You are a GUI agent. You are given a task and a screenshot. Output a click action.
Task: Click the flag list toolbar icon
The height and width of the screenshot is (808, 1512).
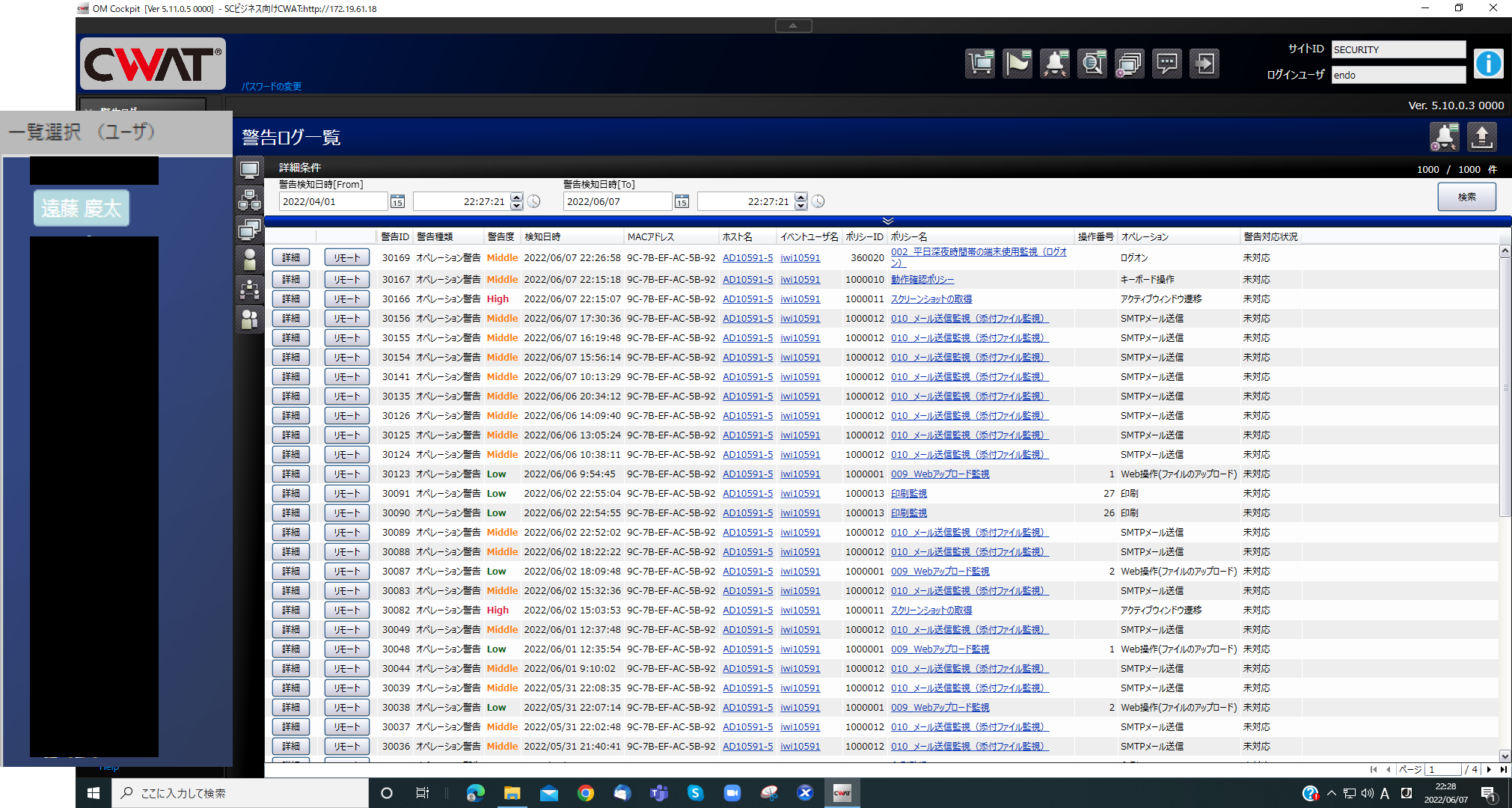coord(1017,64)
